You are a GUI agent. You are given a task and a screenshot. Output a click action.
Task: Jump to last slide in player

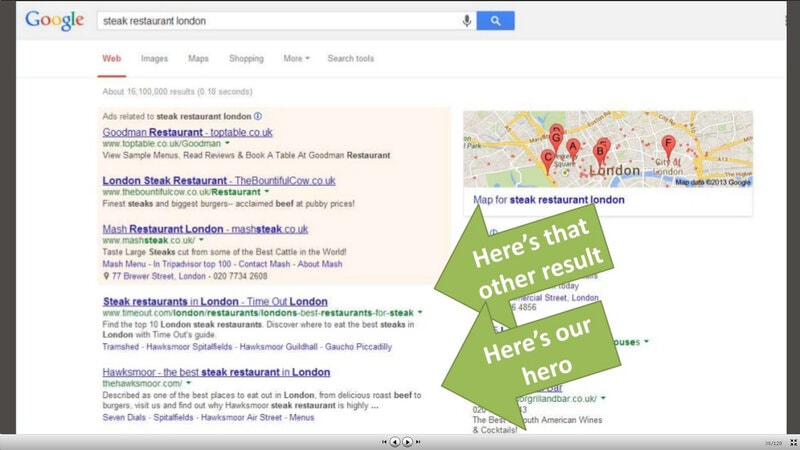click(418, 442)
